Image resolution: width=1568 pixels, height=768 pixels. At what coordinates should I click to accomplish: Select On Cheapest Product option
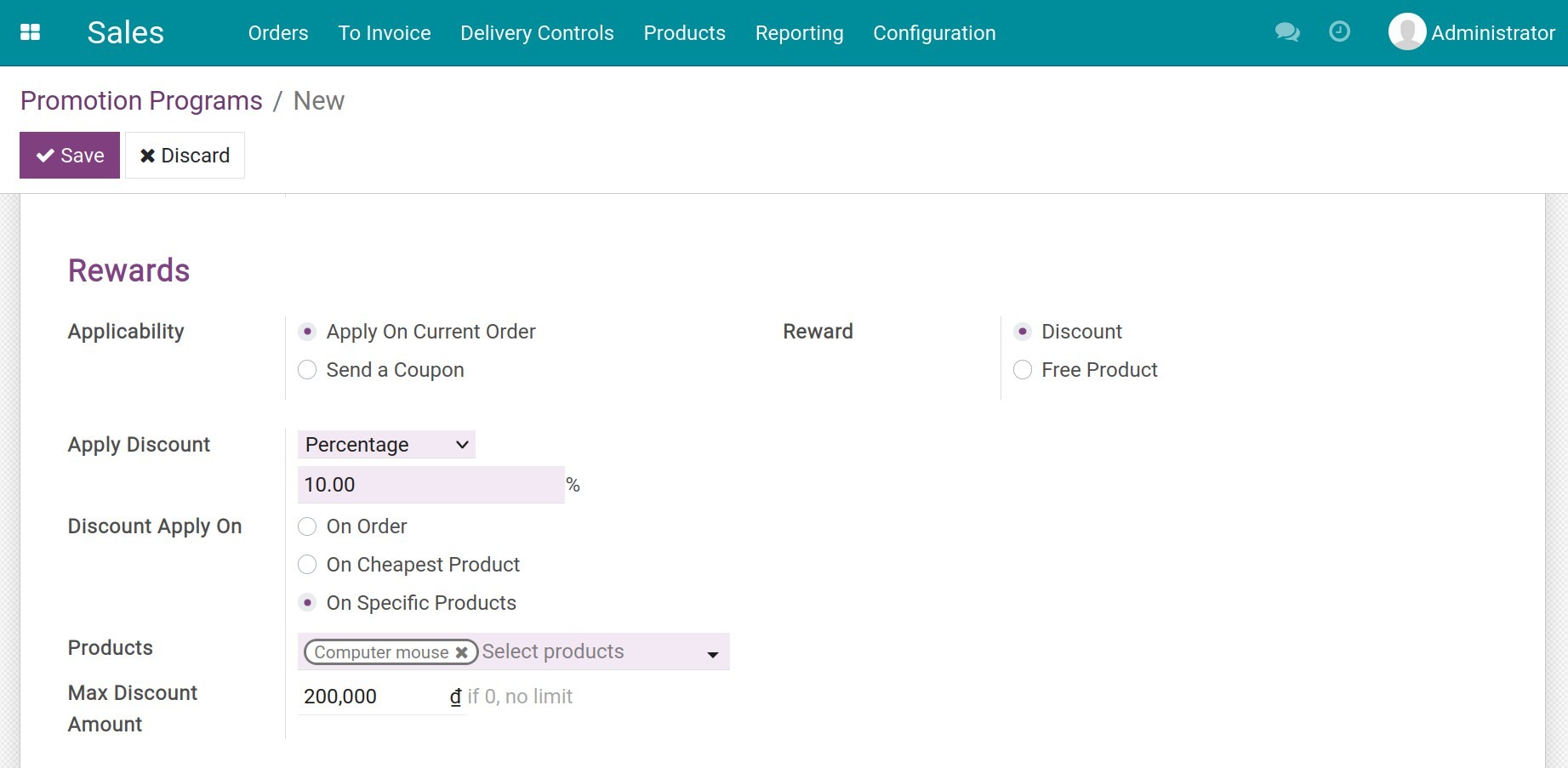pyautogui.click(x=307, y=565)
